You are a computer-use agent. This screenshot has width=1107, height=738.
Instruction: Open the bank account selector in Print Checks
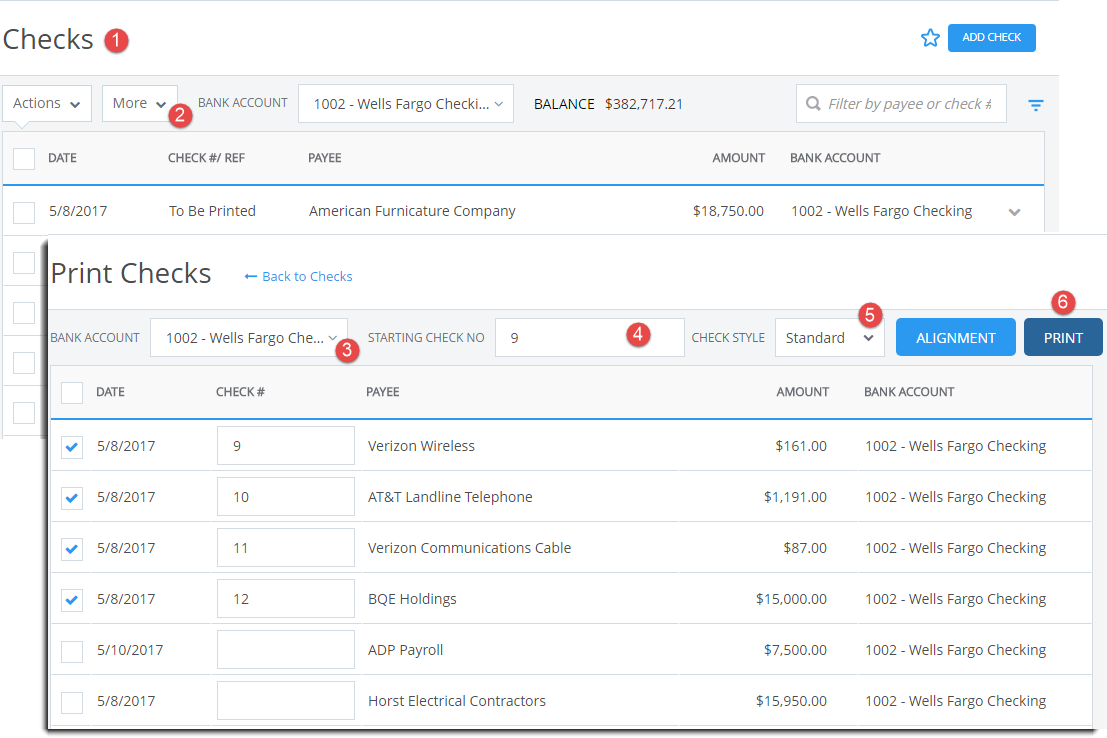[x=248, y=337]
